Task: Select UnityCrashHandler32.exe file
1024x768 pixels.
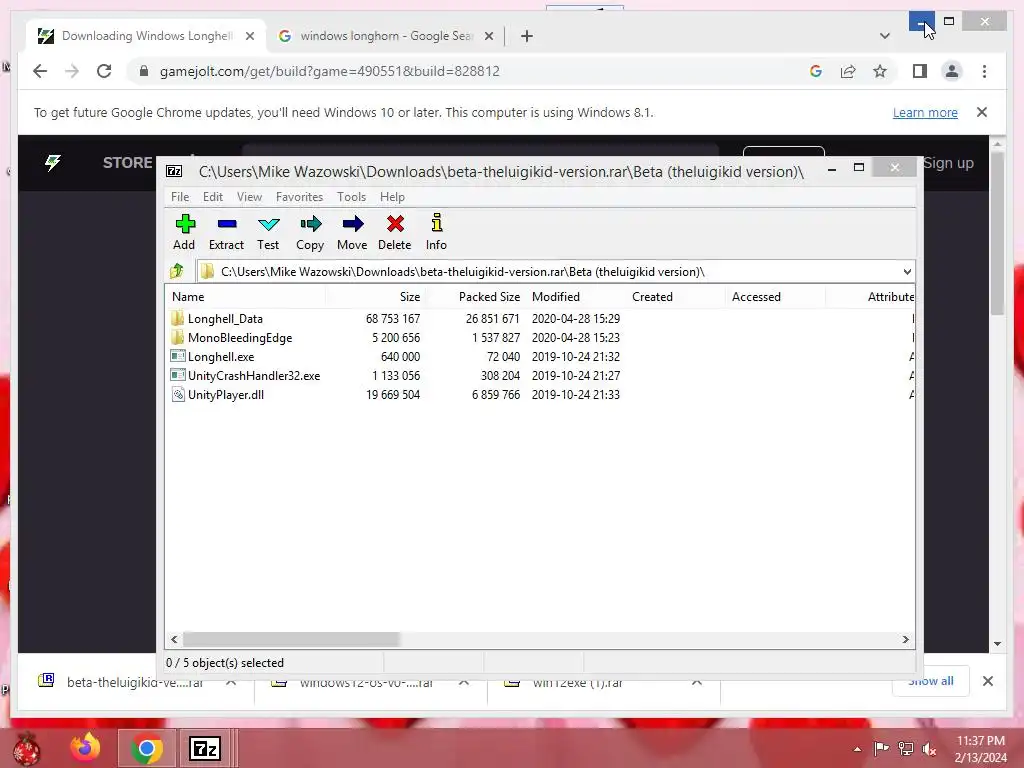Action: click(246, 376)
